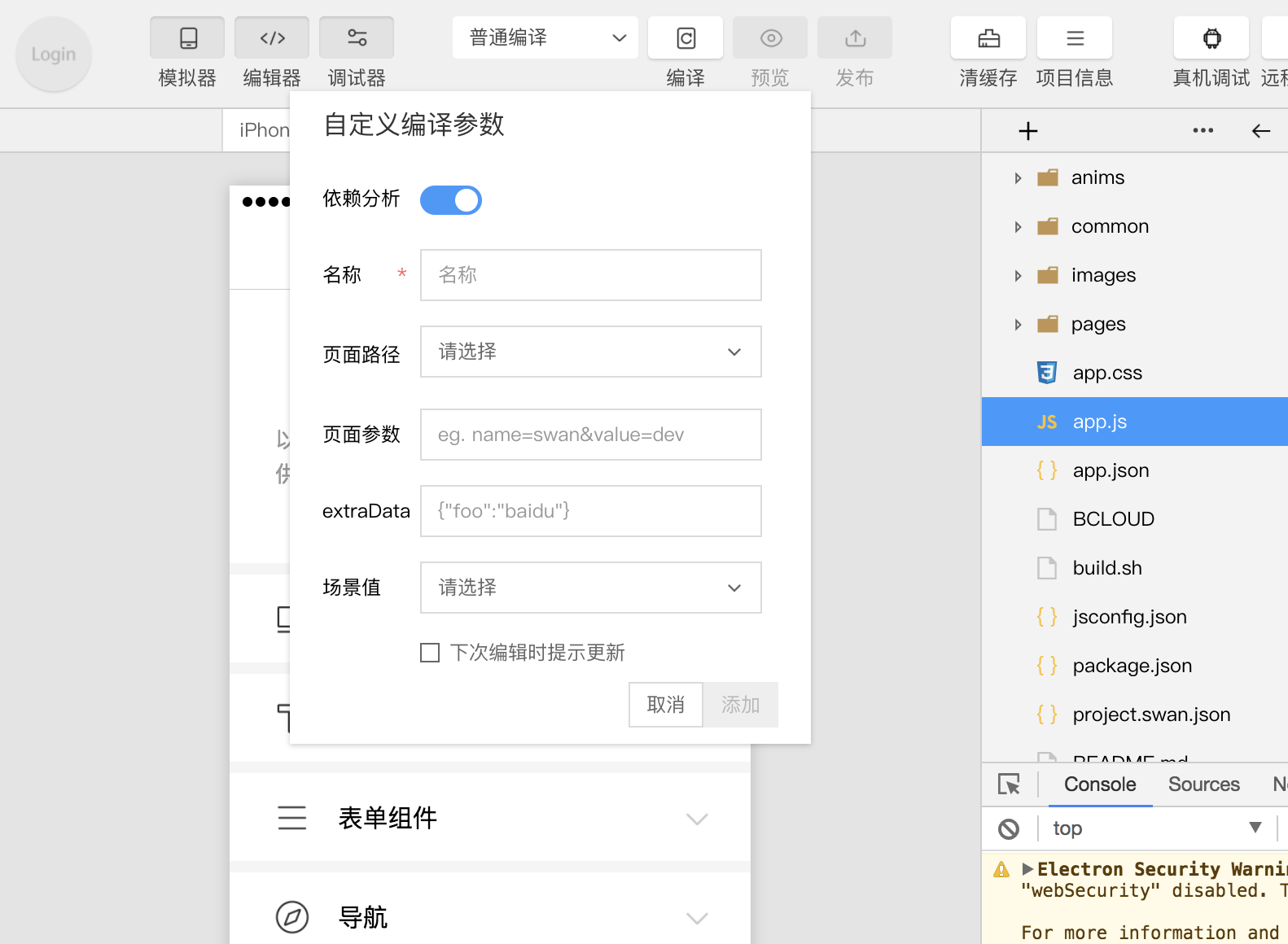The image size is (1288, 944).
Task: Open the 页面路径 dropdown
Action: [591, 352]
